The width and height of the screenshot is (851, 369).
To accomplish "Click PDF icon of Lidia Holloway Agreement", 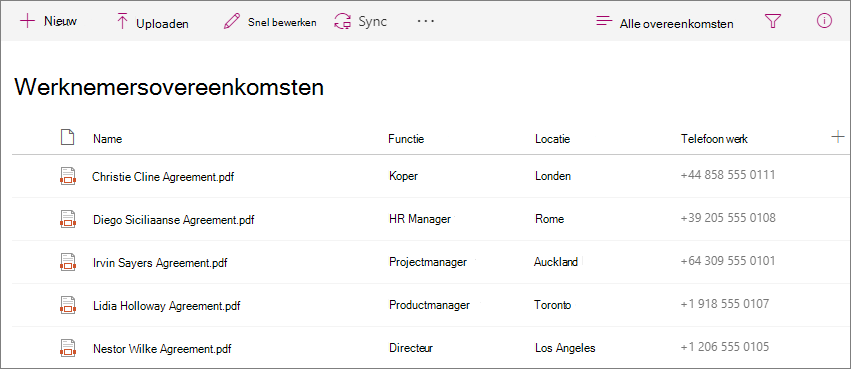I will [67, 305].
